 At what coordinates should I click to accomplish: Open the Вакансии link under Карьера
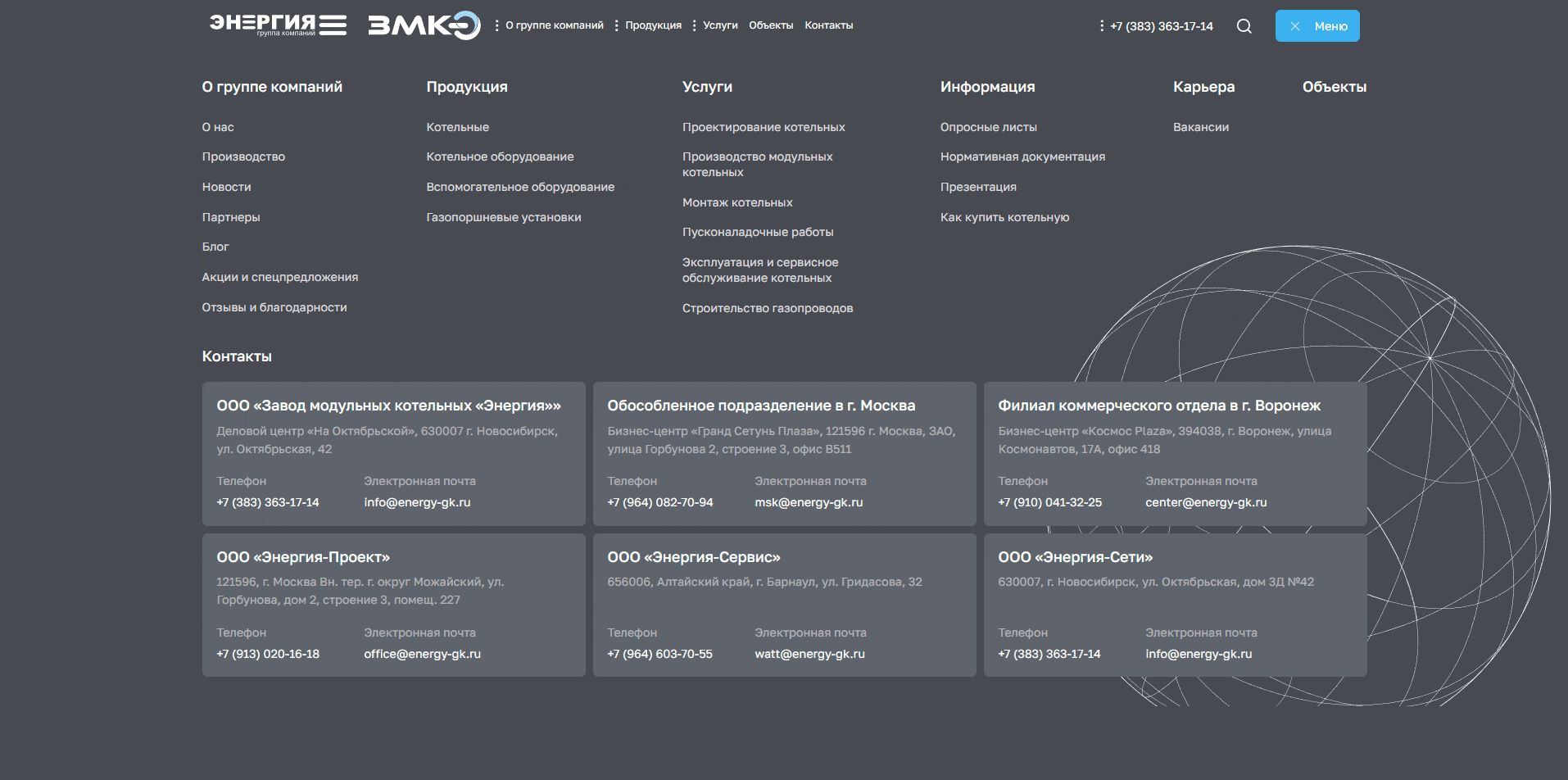1200,127
